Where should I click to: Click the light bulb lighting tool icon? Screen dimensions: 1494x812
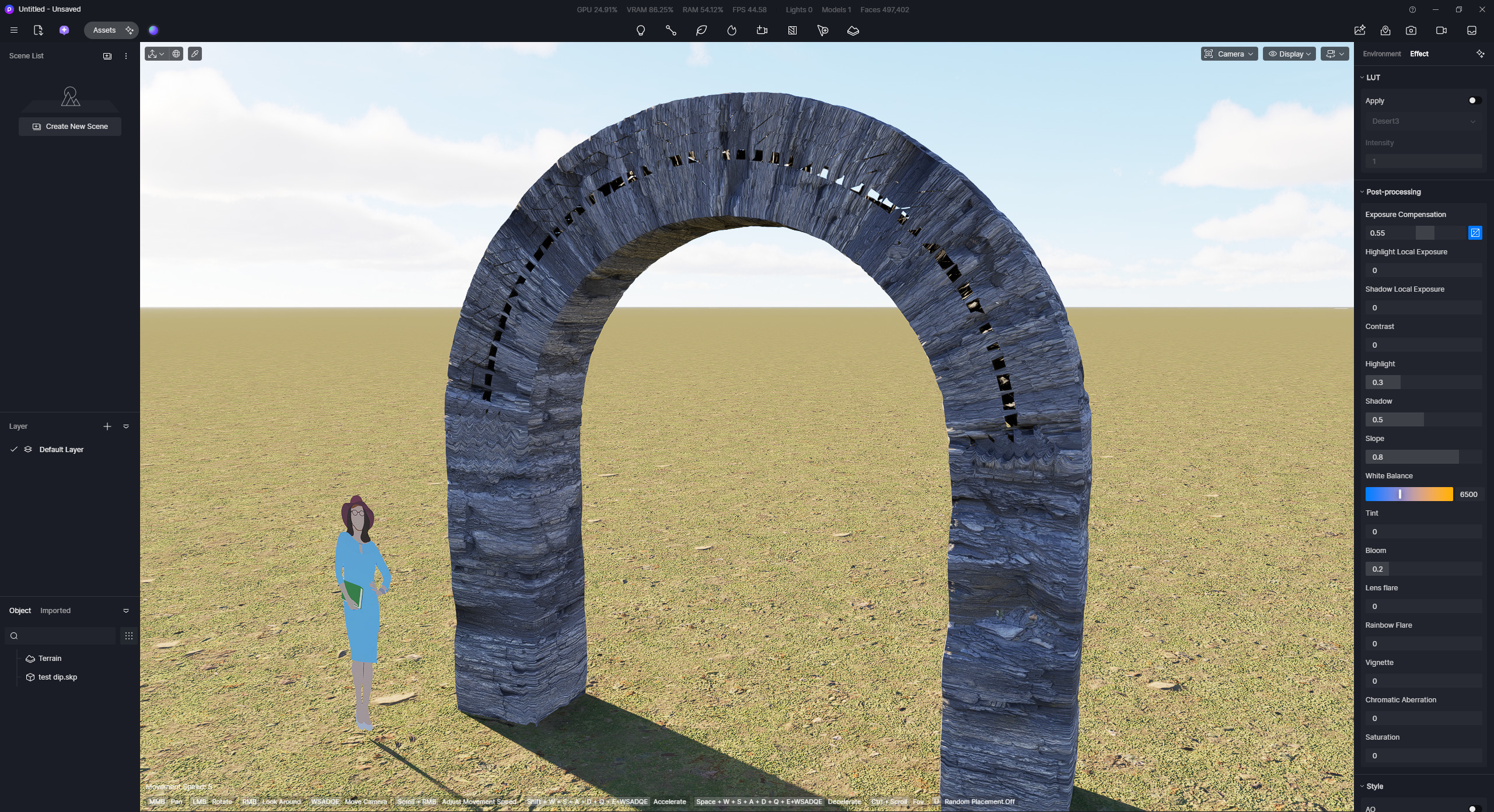[x=640, y=30]
